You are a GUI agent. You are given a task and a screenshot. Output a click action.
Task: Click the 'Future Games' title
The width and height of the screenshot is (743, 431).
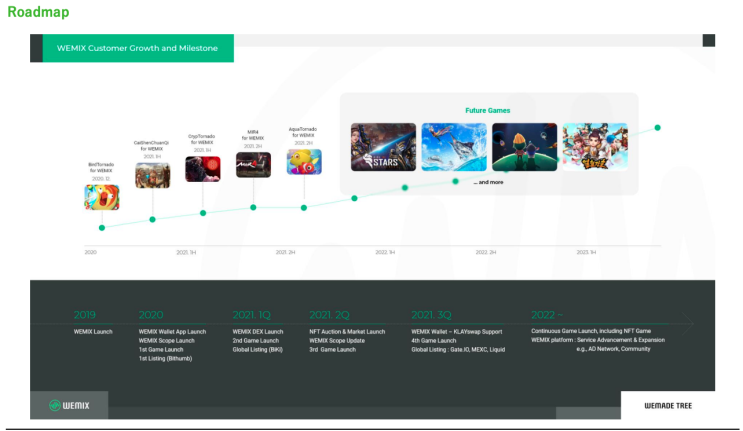(x=488, y=110)
